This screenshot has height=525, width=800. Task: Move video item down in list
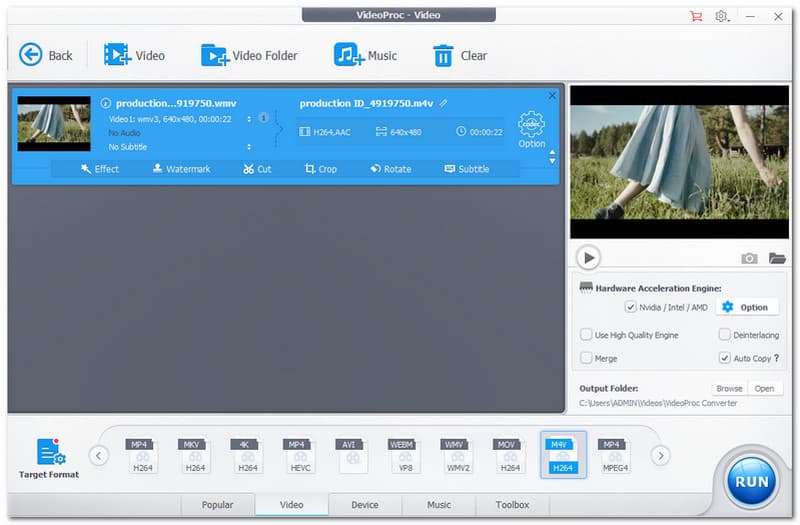[552, 161]
